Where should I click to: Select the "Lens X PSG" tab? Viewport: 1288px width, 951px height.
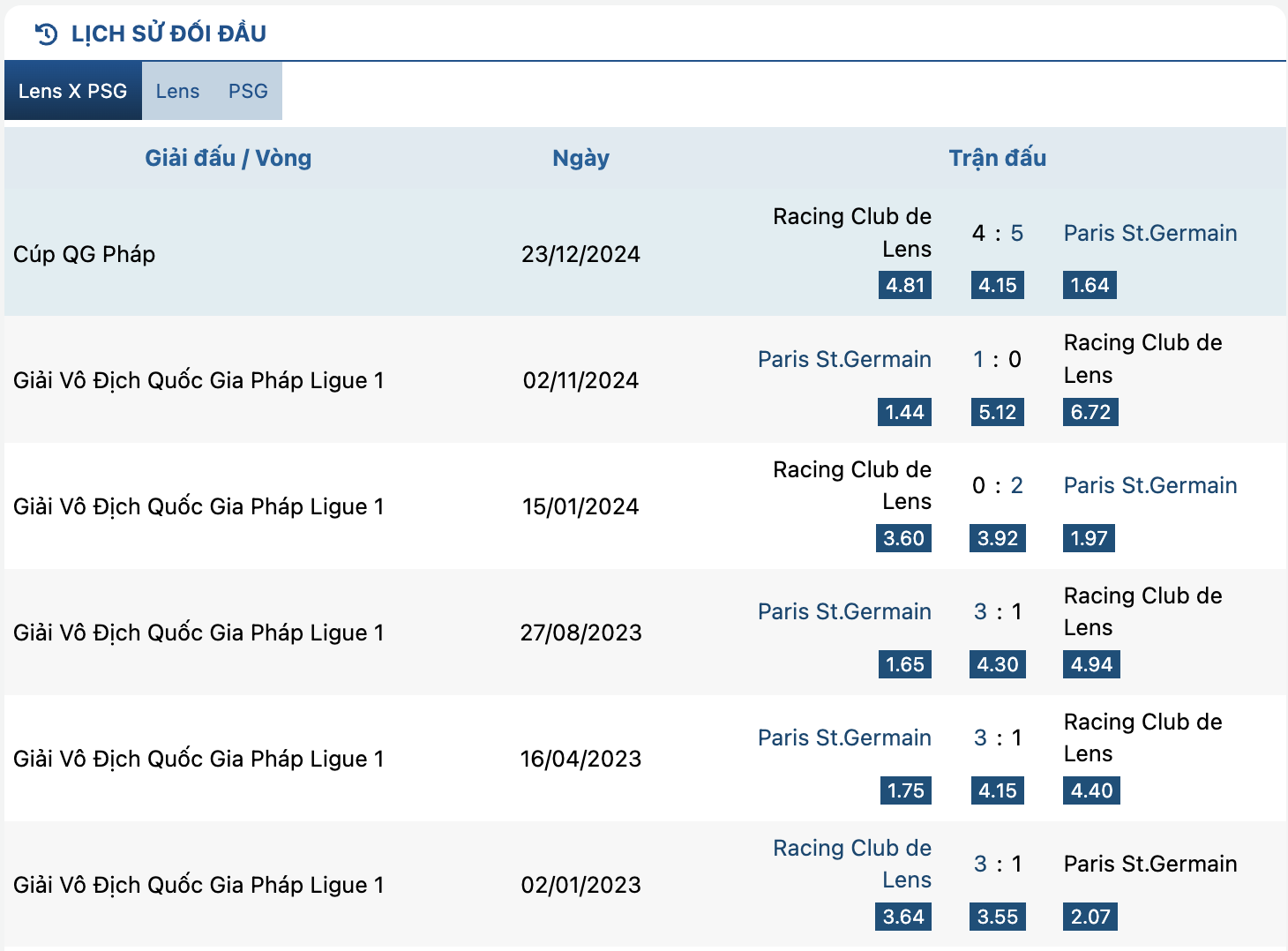tap(73, 91)
